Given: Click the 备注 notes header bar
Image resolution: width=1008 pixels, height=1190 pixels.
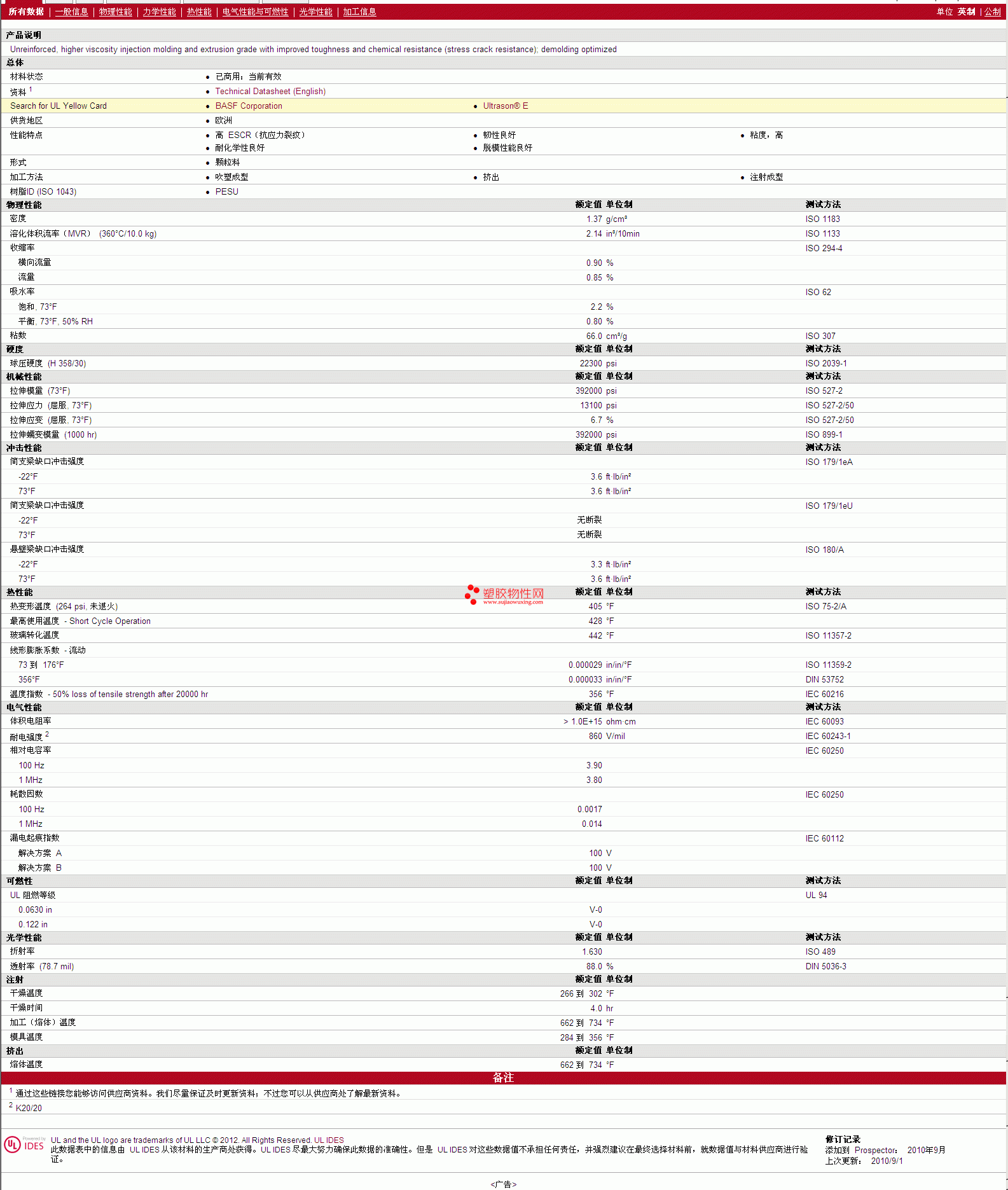Looking at the screenshot, I should click(503, 1077).
